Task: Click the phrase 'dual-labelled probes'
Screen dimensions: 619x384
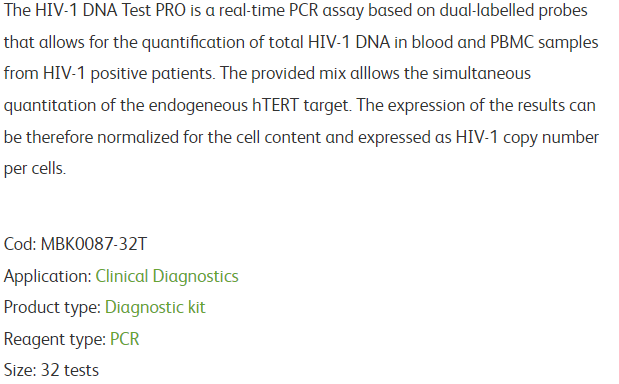Action: tap(514, 11)
